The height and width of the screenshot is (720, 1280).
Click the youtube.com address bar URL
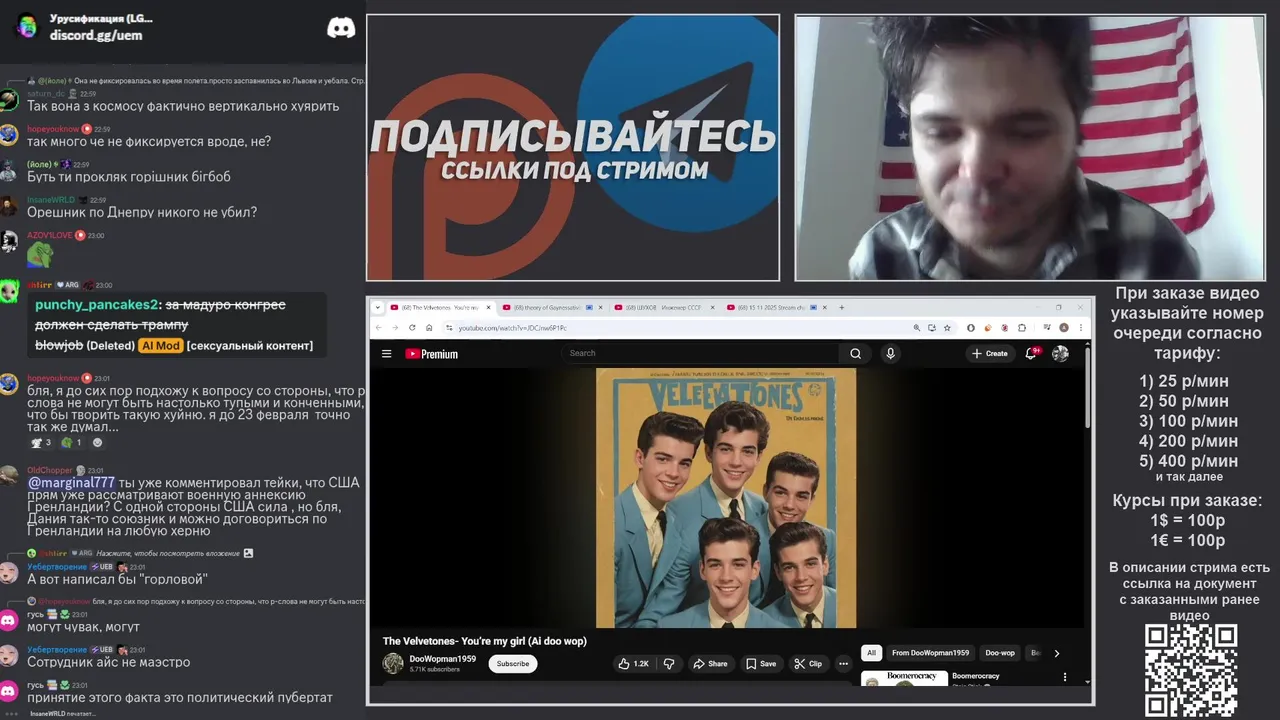point(512,328)
